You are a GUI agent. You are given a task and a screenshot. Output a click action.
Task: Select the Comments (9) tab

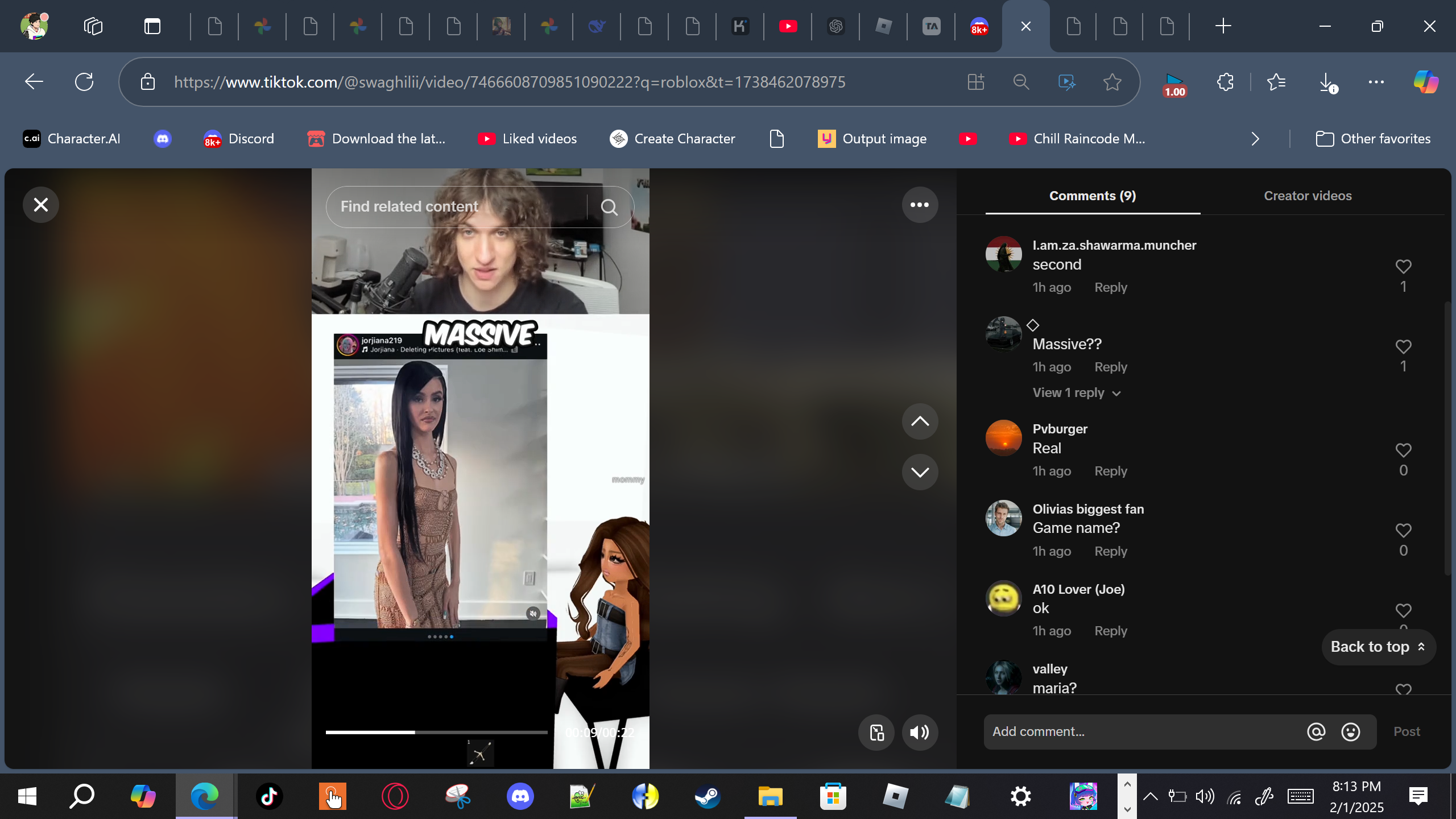(x=1092, y=196)
